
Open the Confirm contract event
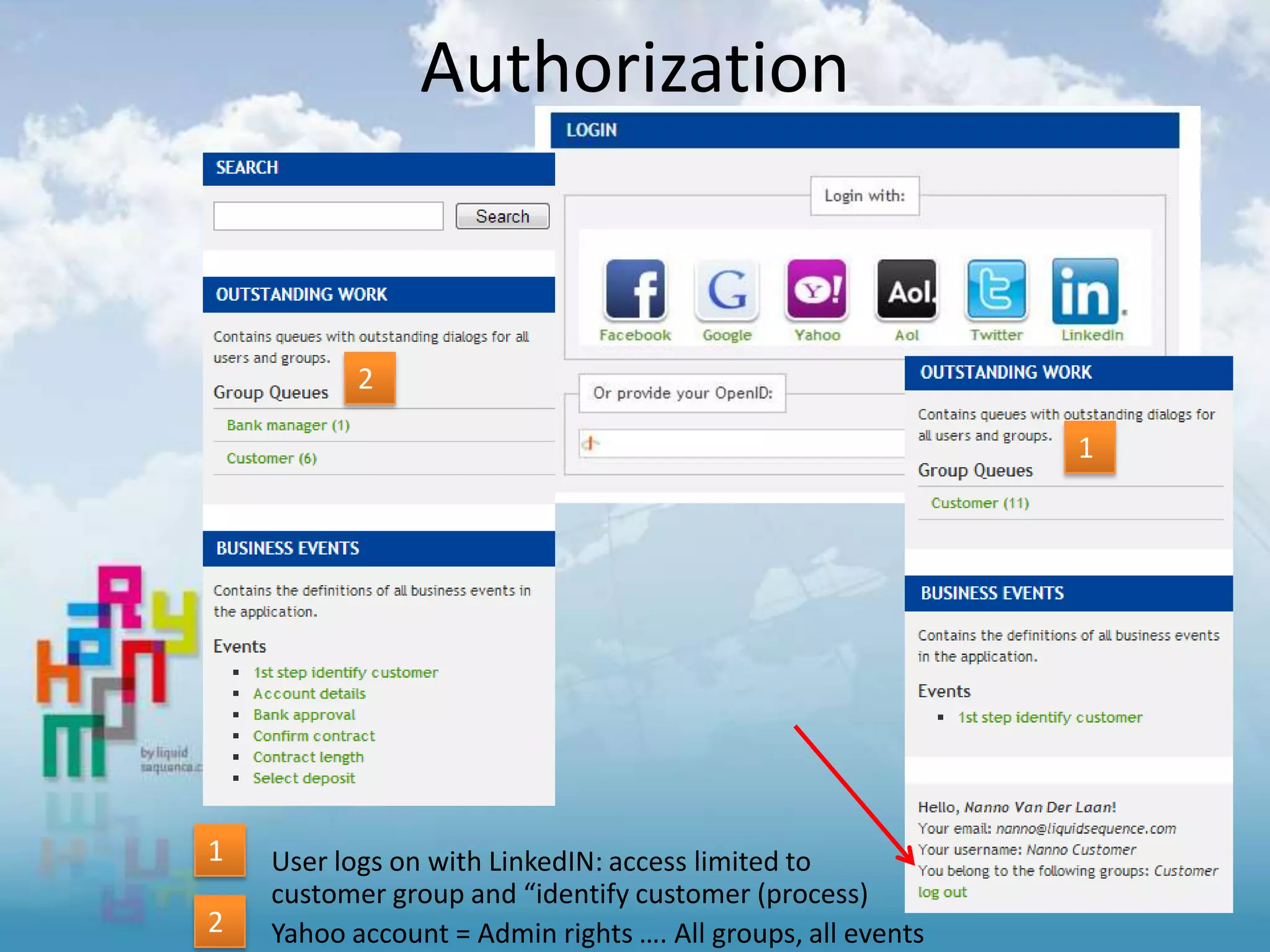pyautogui.click(x=314, y=736)
